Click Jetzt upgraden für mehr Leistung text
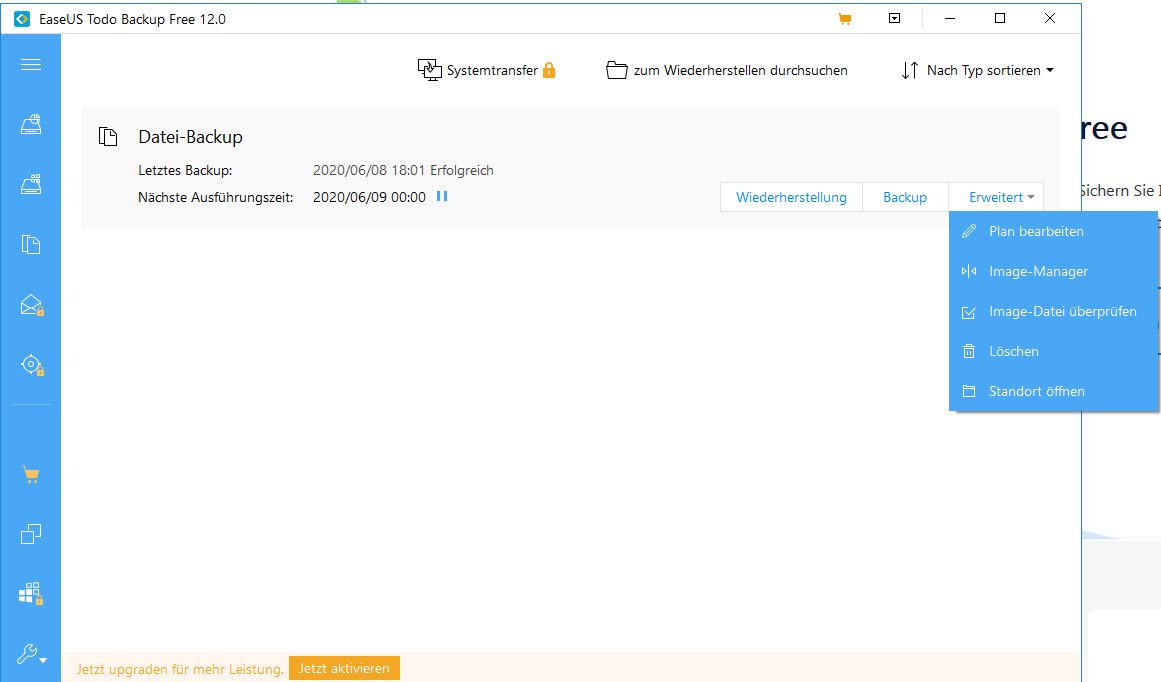The width and height of the screenshot is (1161, 682). pyautogui.click(x=180, y=669)
